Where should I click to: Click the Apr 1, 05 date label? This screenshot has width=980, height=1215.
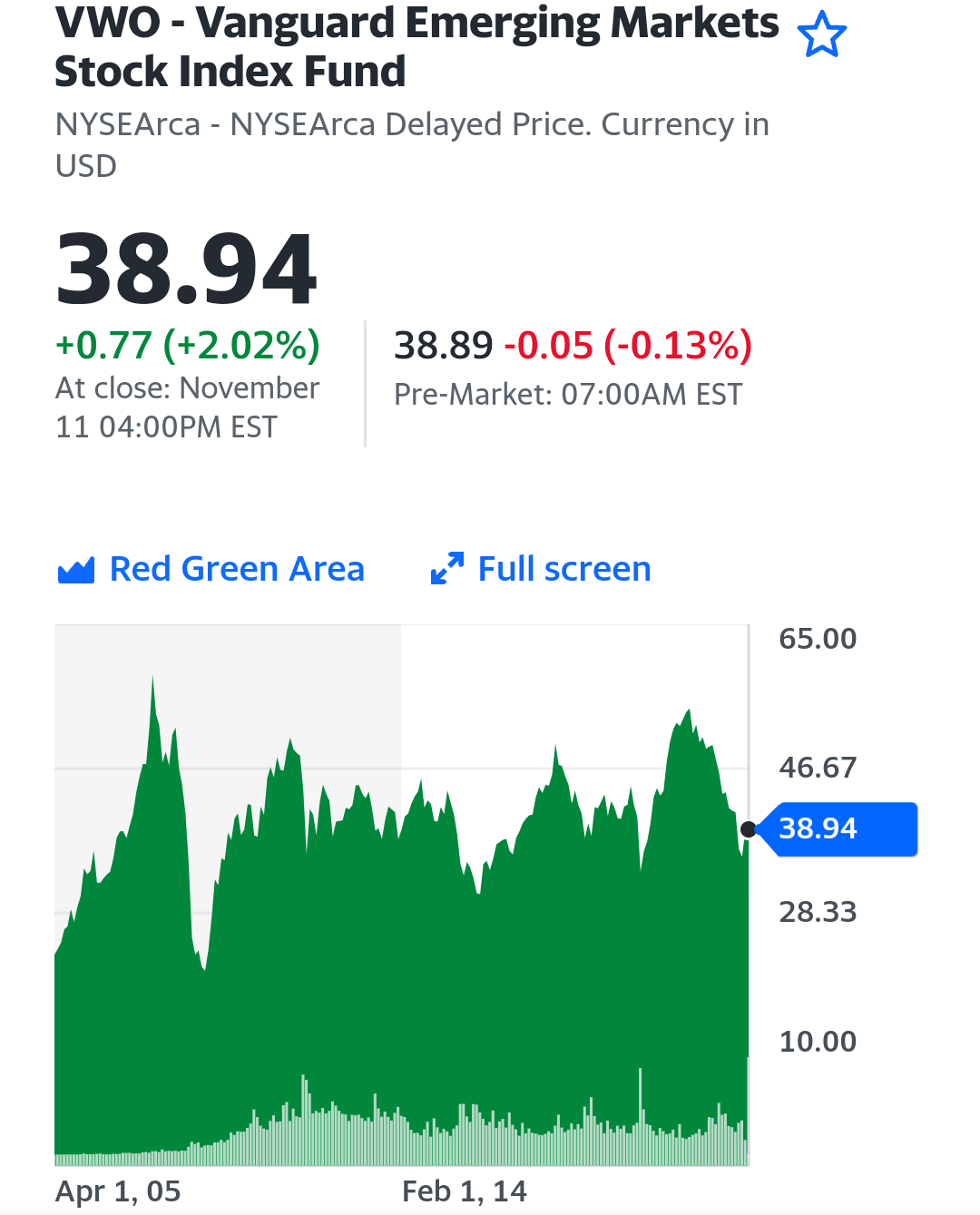tap(118, 1191)
